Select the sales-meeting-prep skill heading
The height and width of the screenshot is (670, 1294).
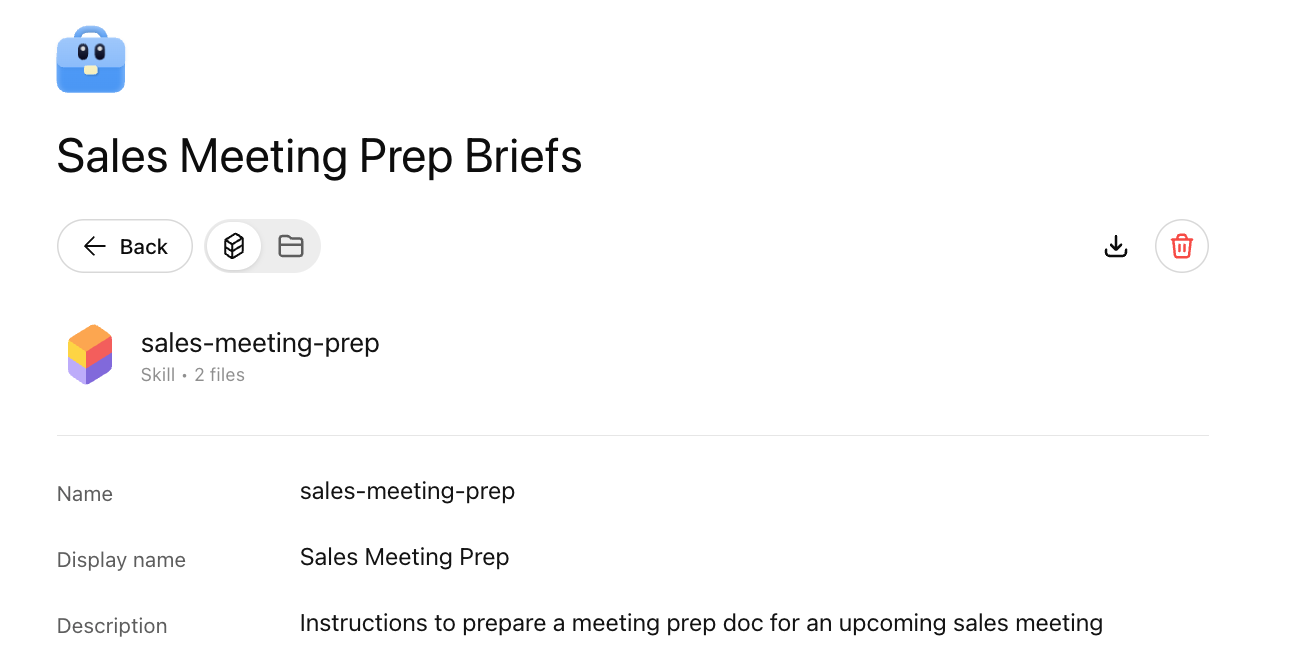click(x=260, y=343)
